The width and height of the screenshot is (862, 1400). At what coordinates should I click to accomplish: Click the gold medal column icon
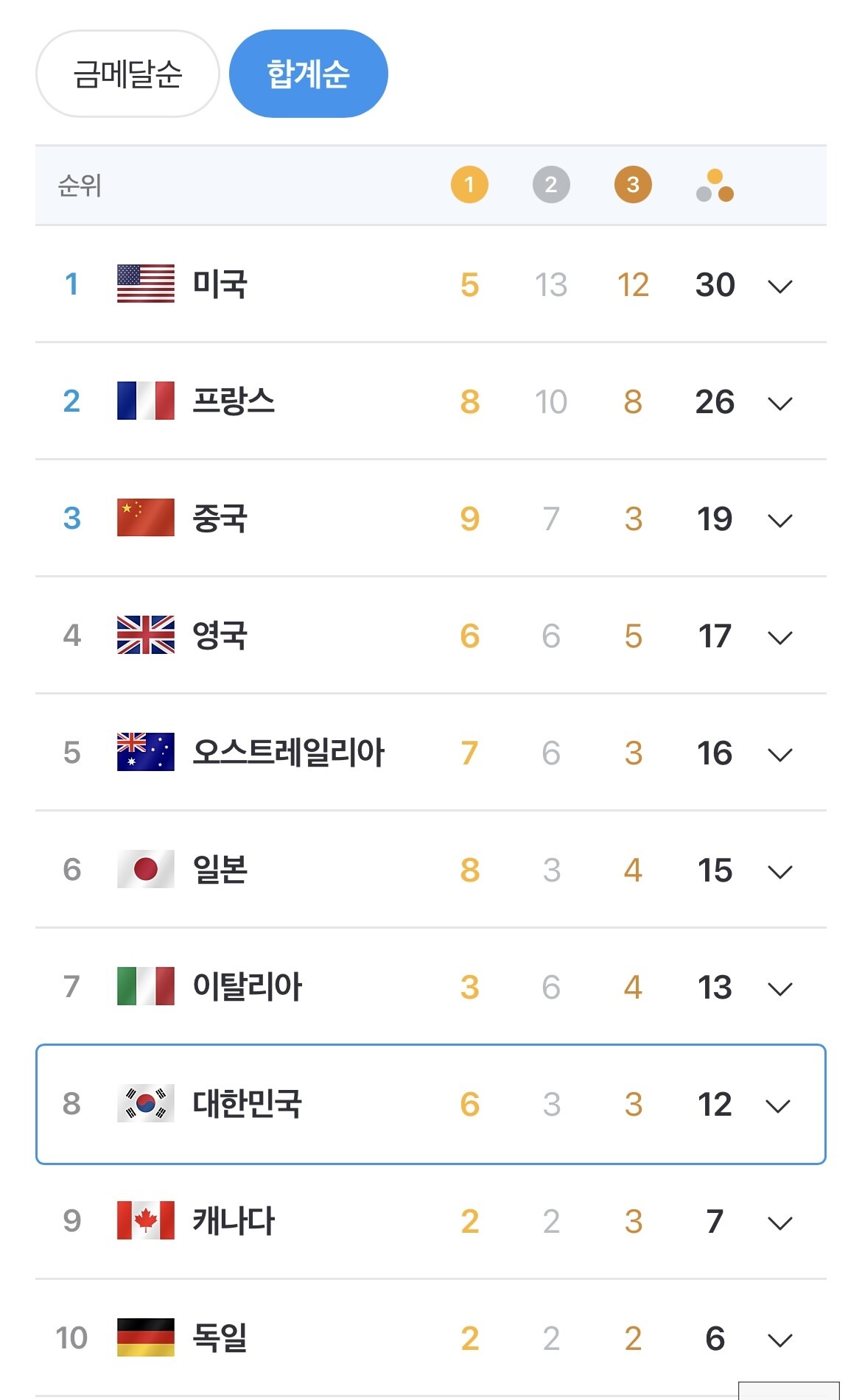click(x=469, y=184)
